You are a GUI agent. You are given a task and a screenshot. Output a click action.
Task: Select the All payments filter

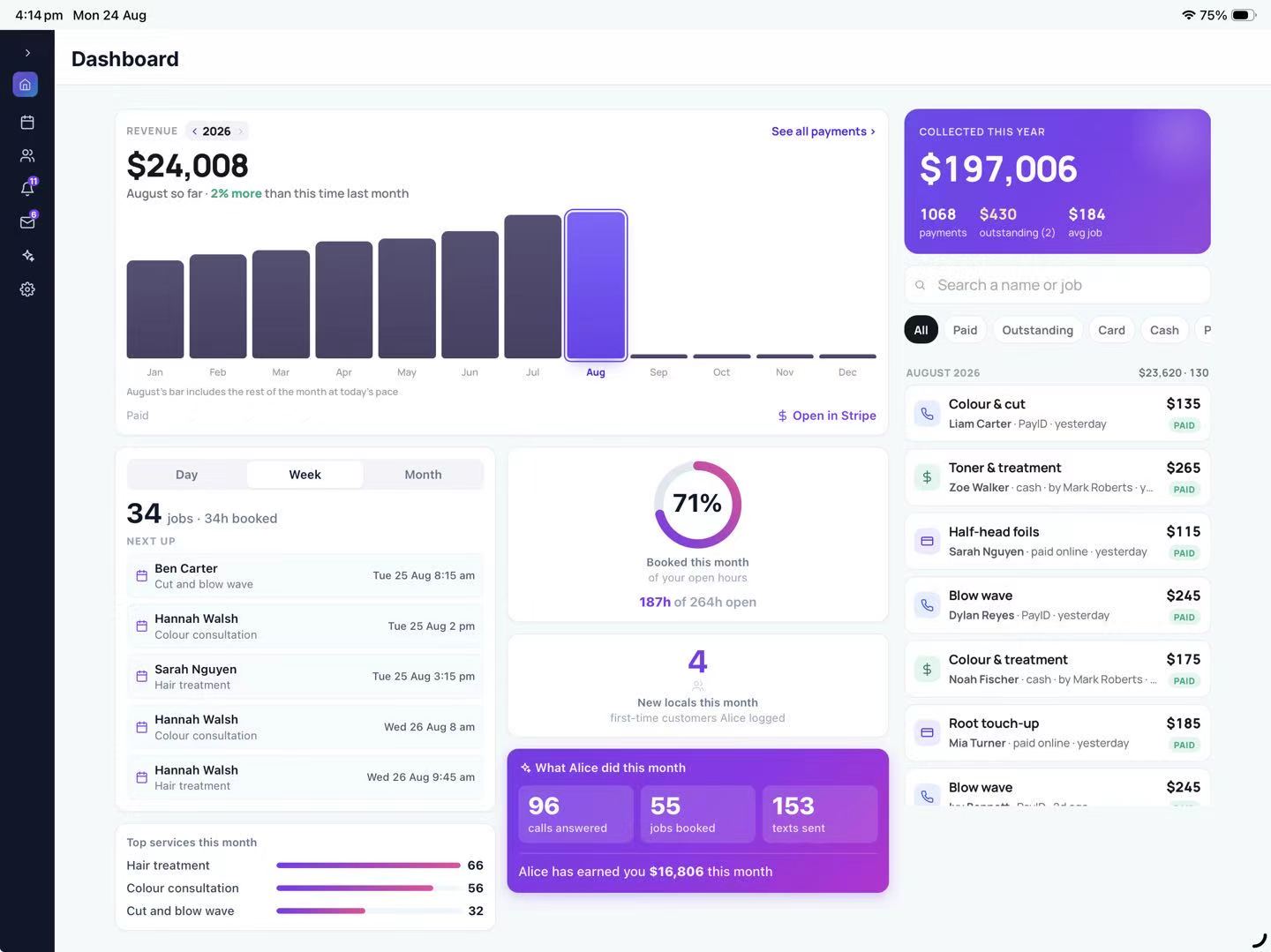pyautogui.click(x=921, y=330)
